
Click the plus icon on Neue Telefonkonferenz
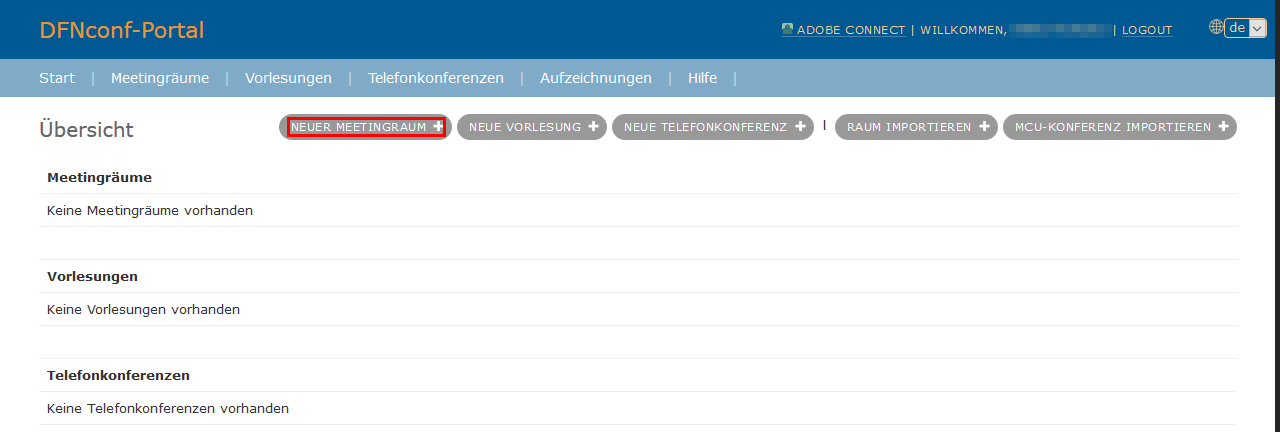800,127
